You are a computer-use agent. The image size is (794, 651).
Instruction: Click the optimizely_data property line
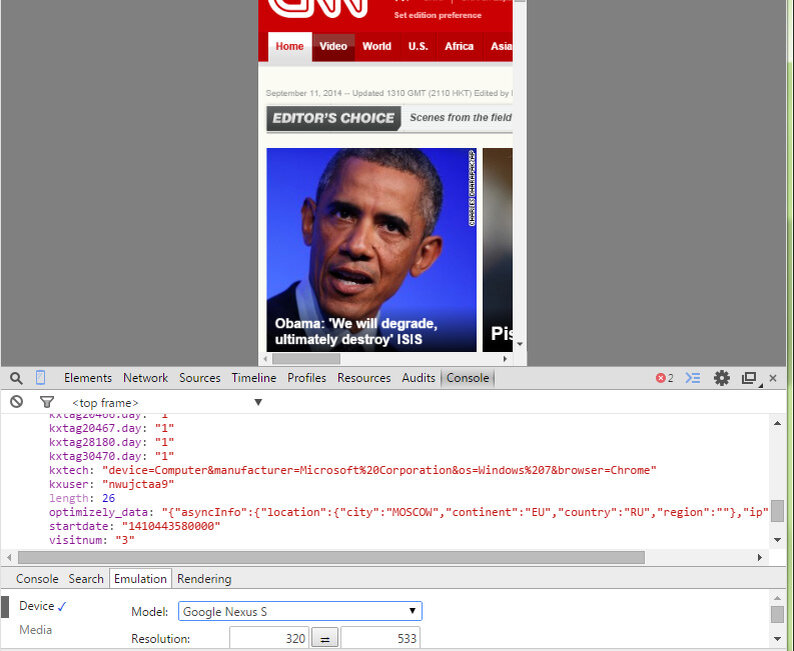[x=408, y=512]
